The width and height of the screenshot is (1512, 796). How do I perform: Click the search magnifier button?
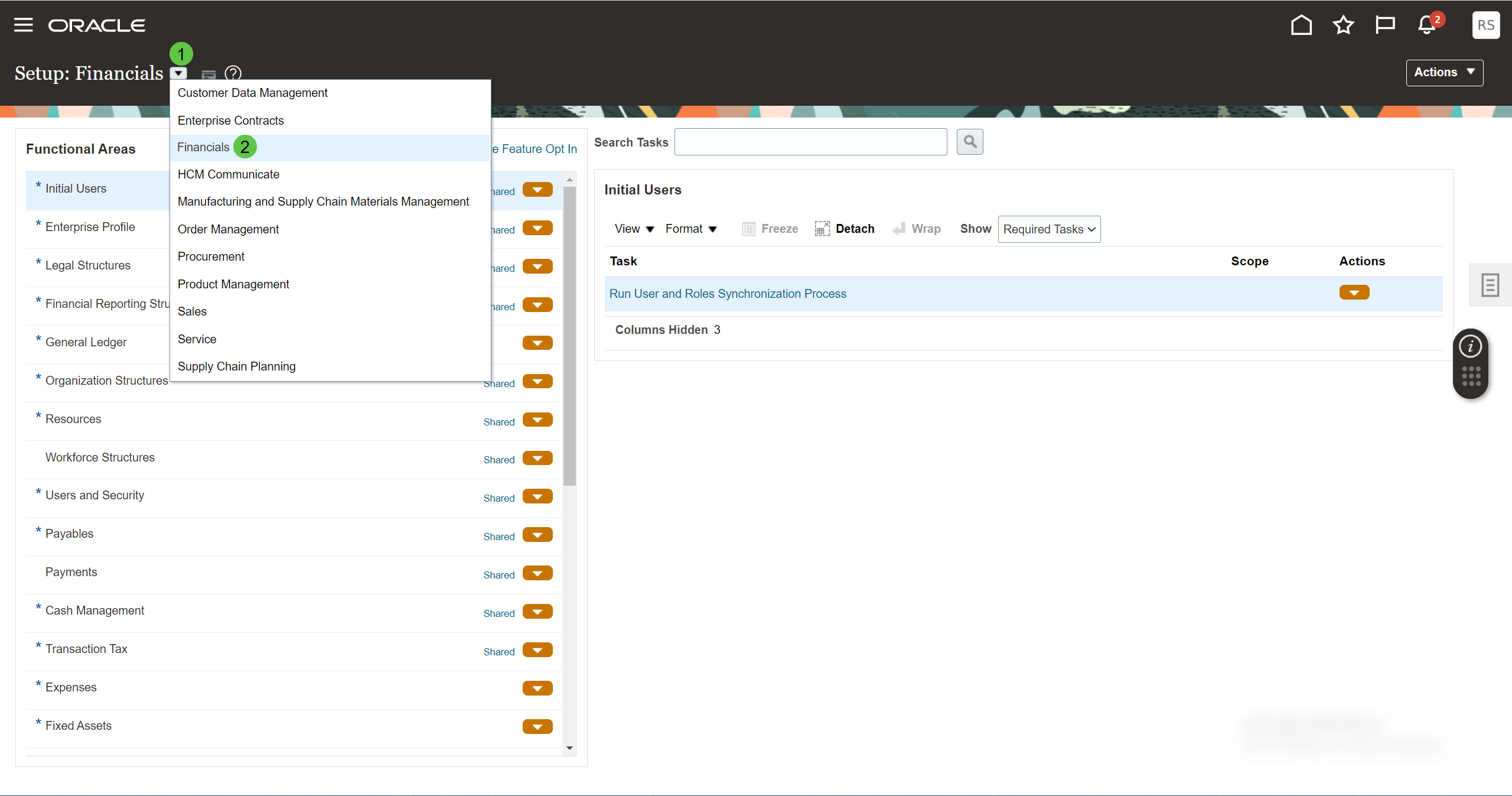click(970, 142)
